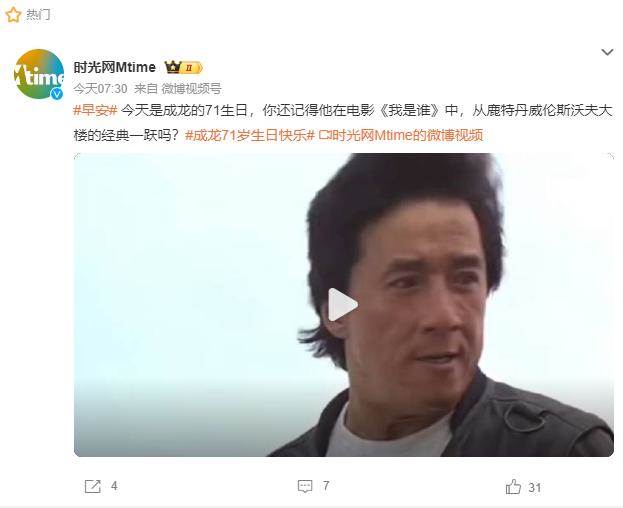Like the post with thumbs-up icon
The image size is (623, 508).
pos(513,487)
